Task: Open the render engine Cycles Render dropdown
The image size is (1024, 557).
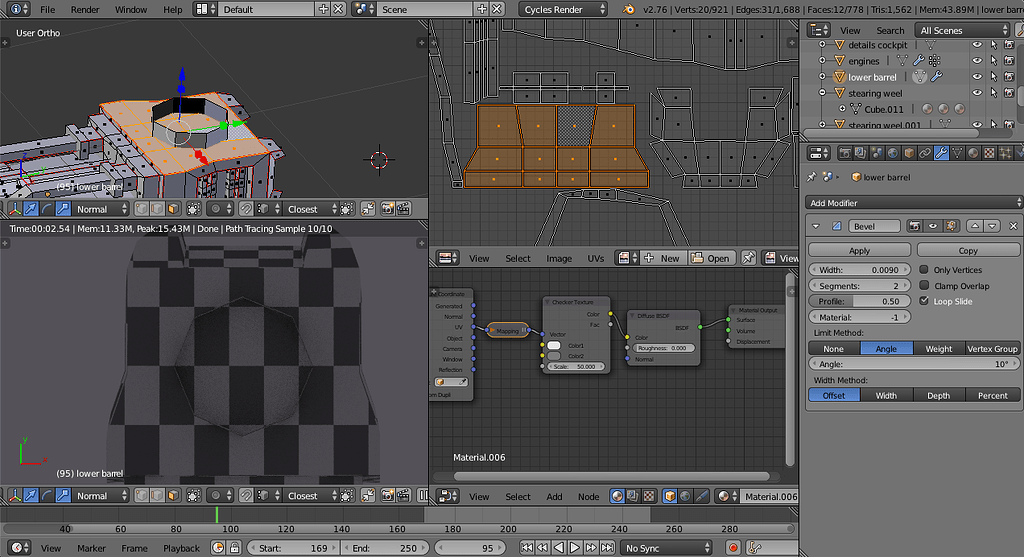Action: coord(564,9)
